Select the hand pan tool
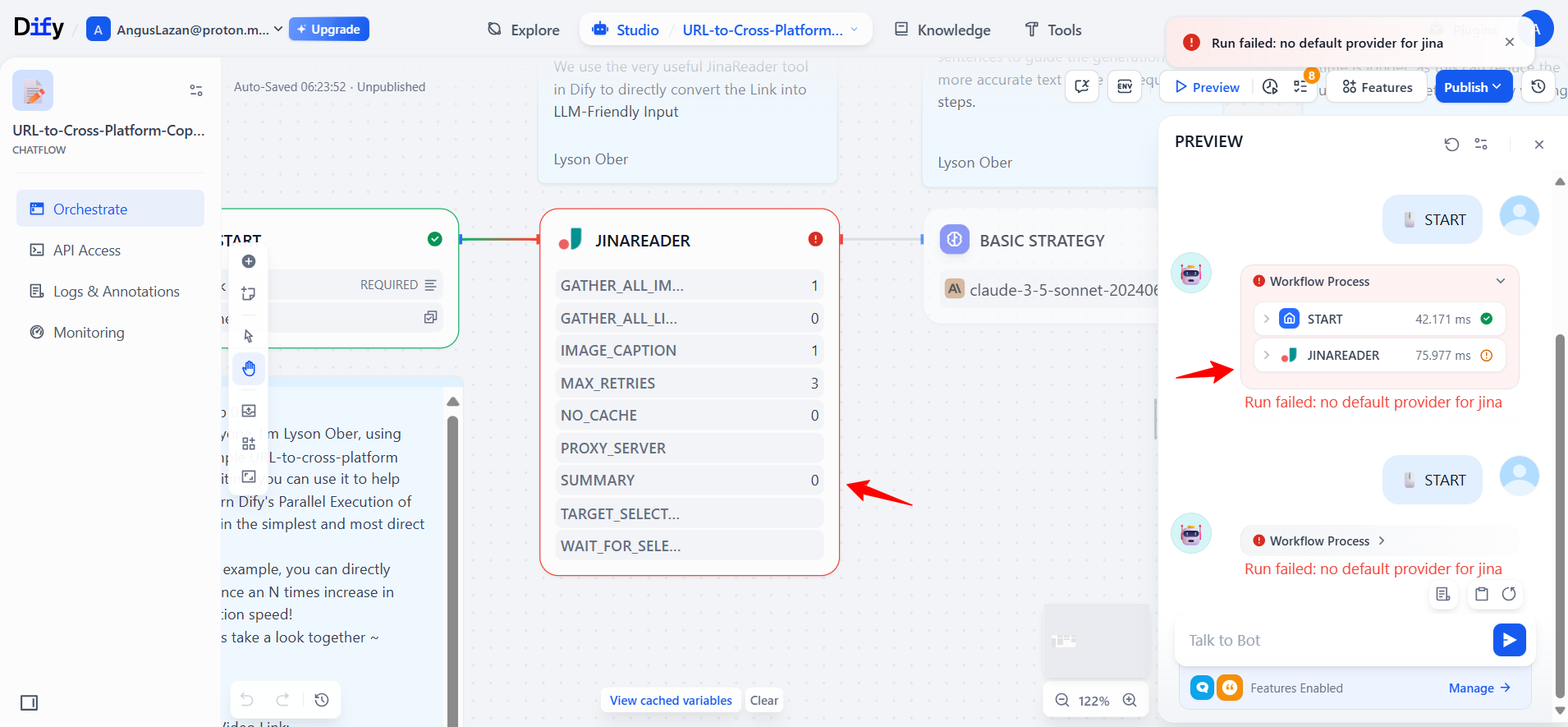 pyautogui.click(x=249, y=368)
